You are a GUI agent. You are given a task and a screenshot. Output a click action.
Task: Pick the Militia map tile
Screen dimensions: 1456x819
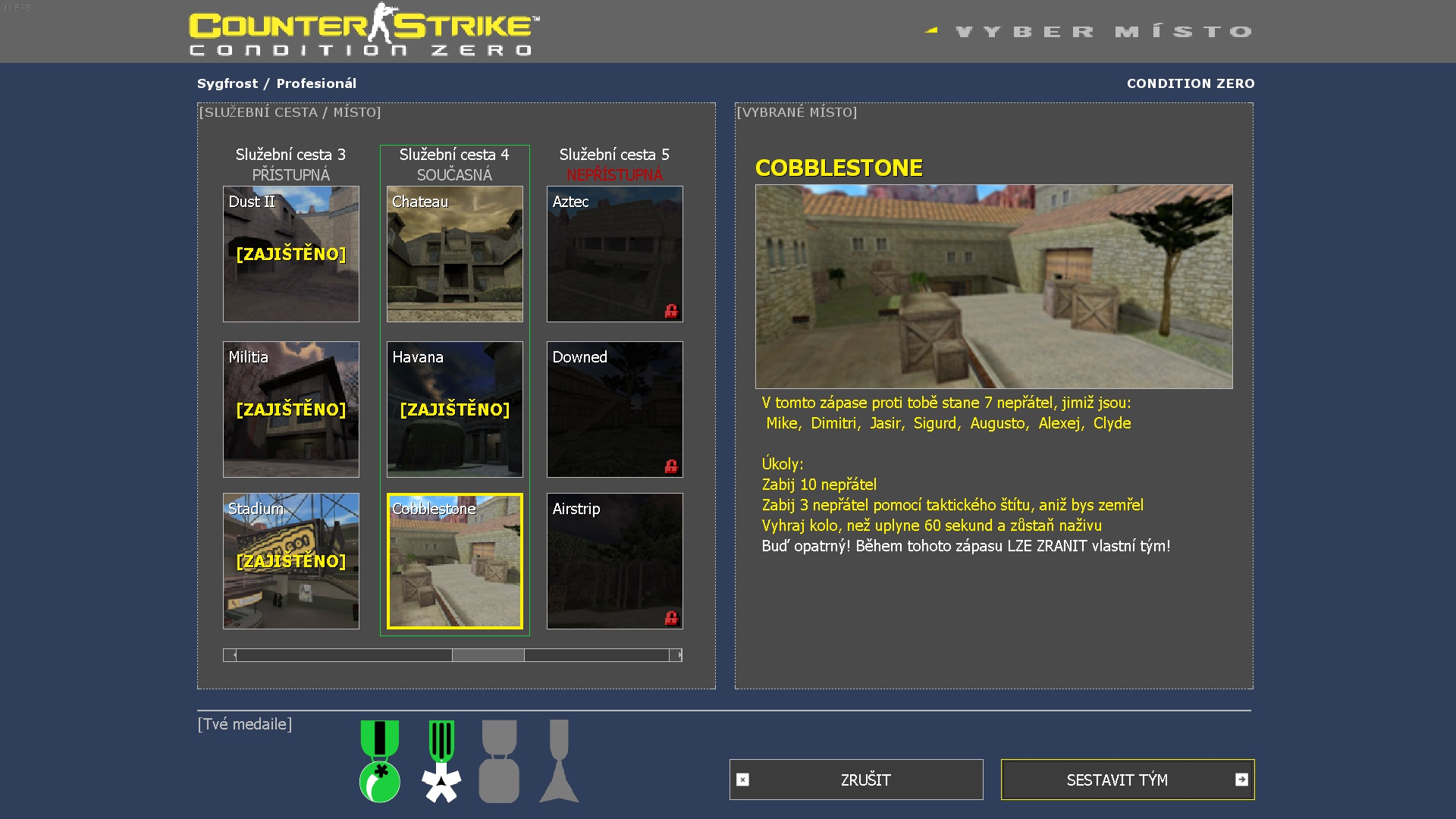point(291,409)
